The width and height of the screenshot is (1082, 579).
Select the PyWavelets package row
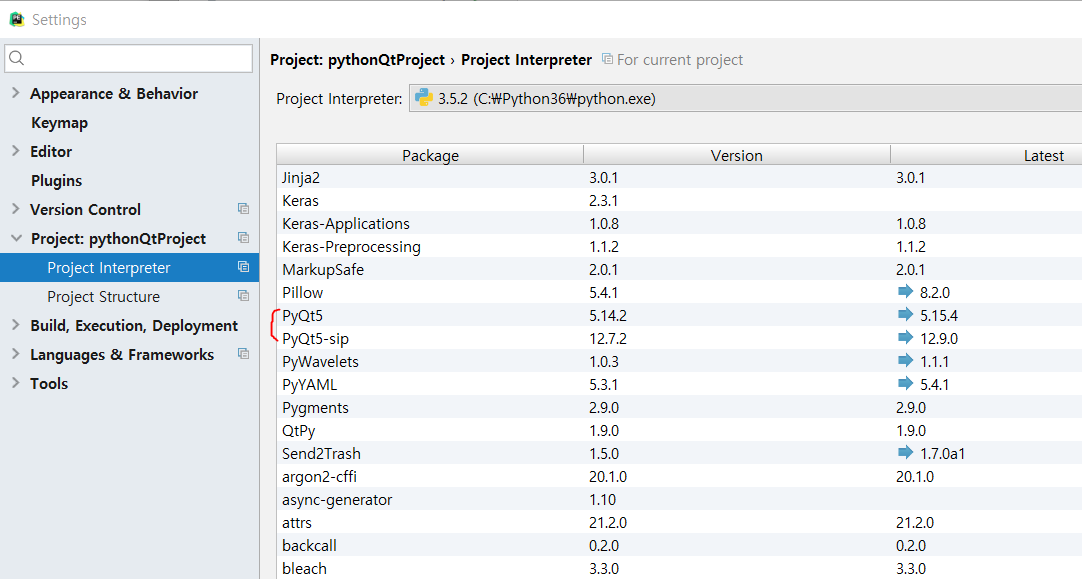pos(679,361)
